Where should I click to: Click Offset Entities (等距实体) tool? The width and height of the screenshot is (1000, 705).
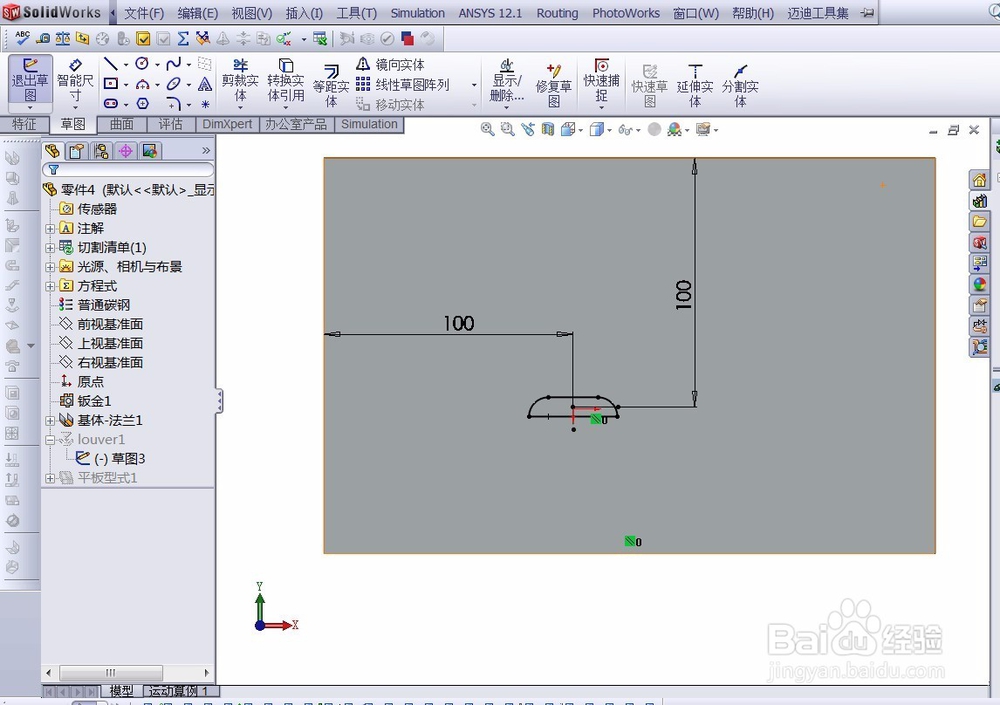[330, 85]
